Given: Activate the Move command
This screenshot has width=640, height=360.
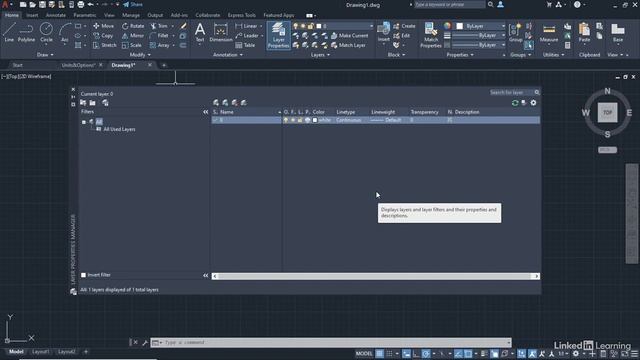Looking at the screenshot, I should pyautogui.click(x=104, y=26).
